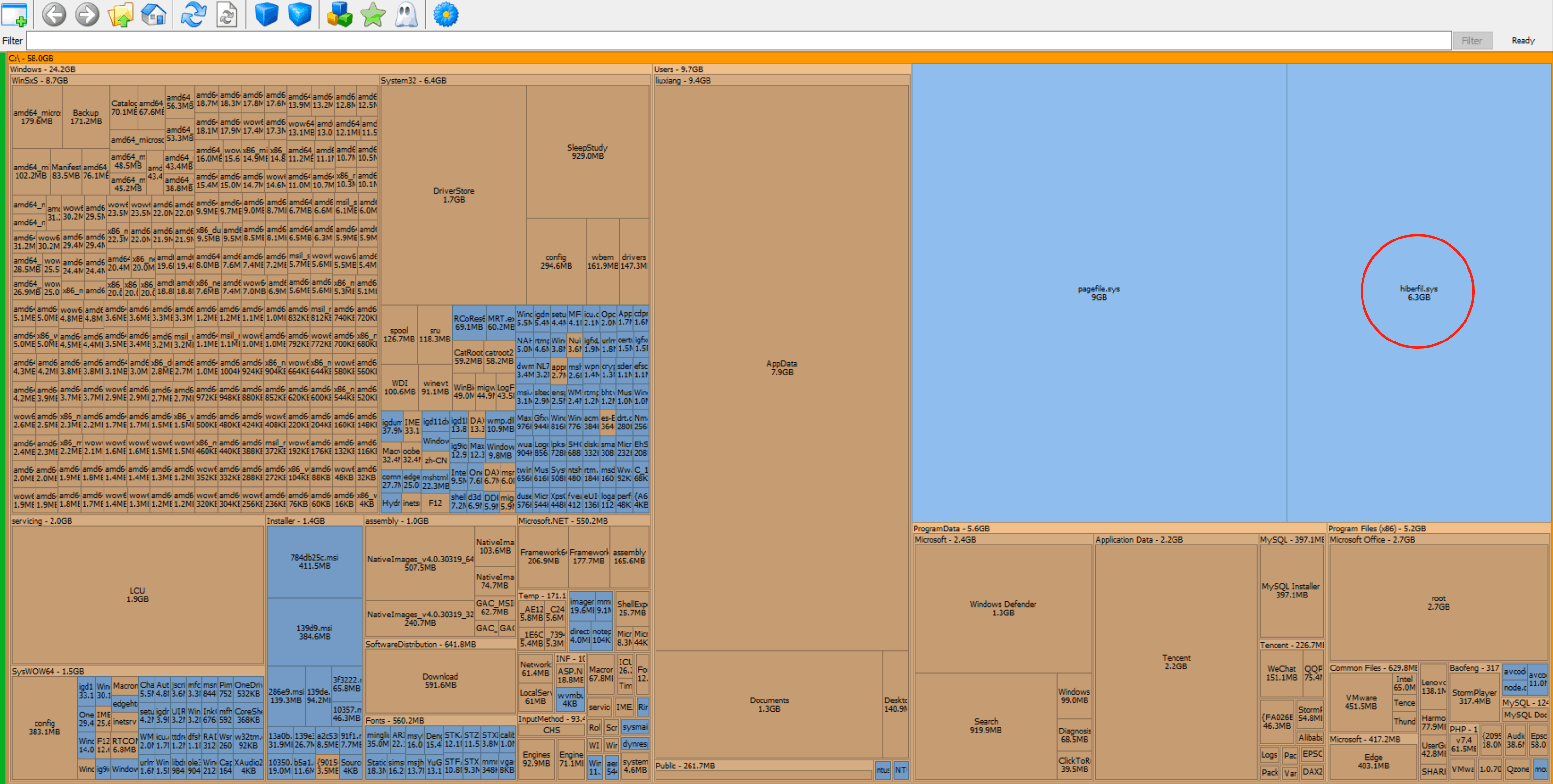Click the green star icon
Image resolution: width=1553 pixels, height=784 pixels.
tap(373, 15)
